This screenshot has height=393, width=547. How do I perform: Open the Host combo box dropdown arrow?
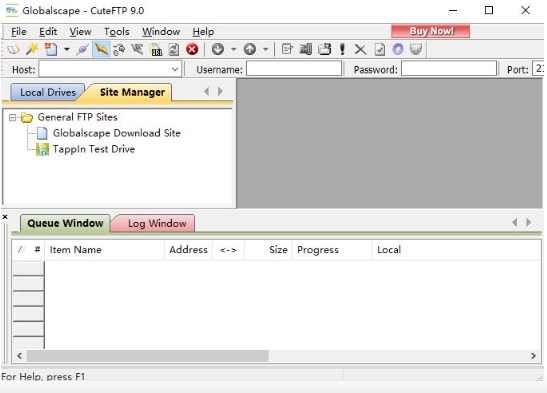click(175, 69)
